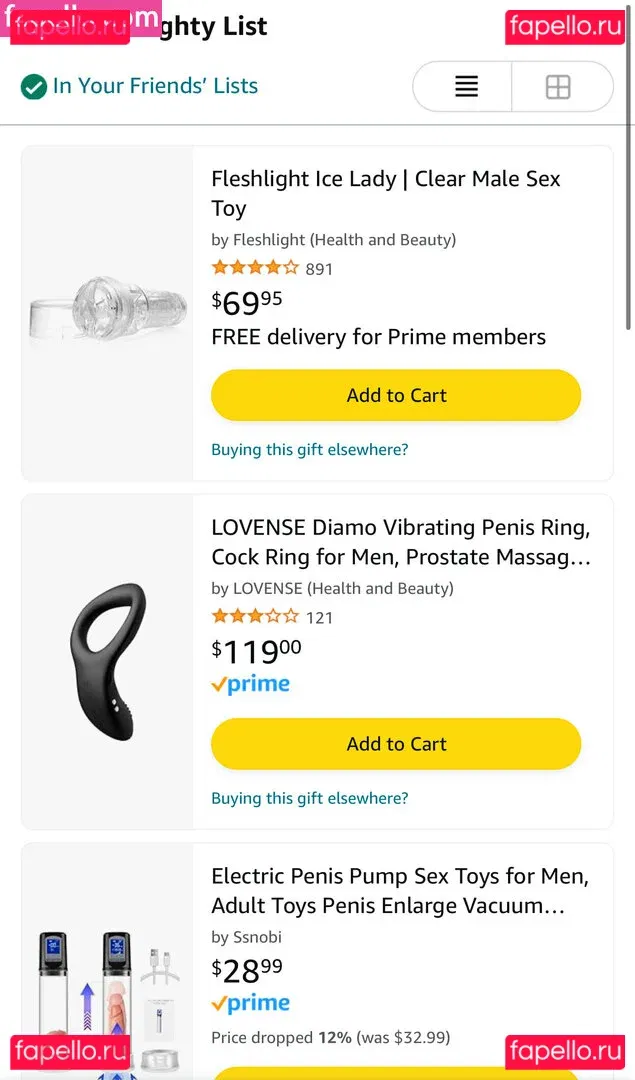Click the green friends' lists checkmark icon
The height and width of the screenshot is (1080, 635).
34,87
